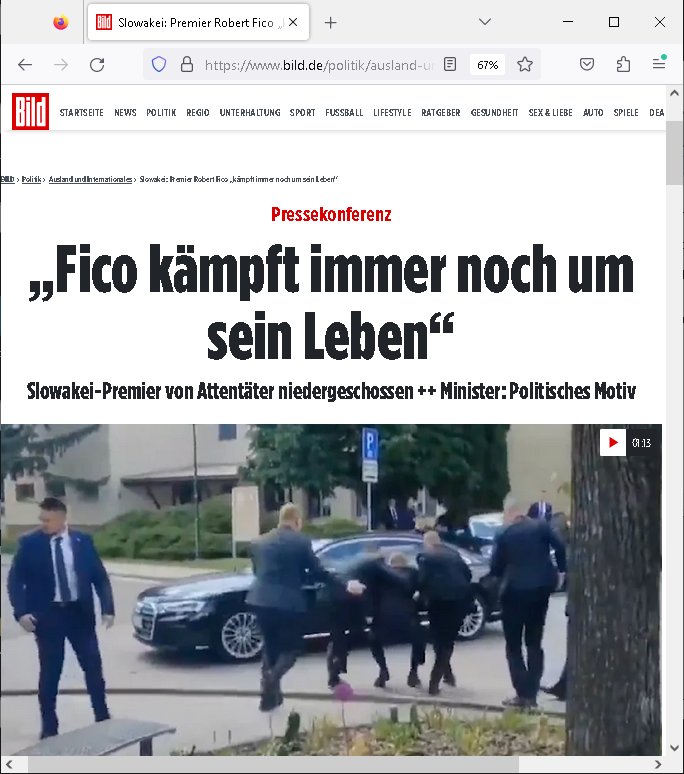Close the Slowakei Premier Robert Fico tab
Screen dimensions: 684x774
[293, 22]
